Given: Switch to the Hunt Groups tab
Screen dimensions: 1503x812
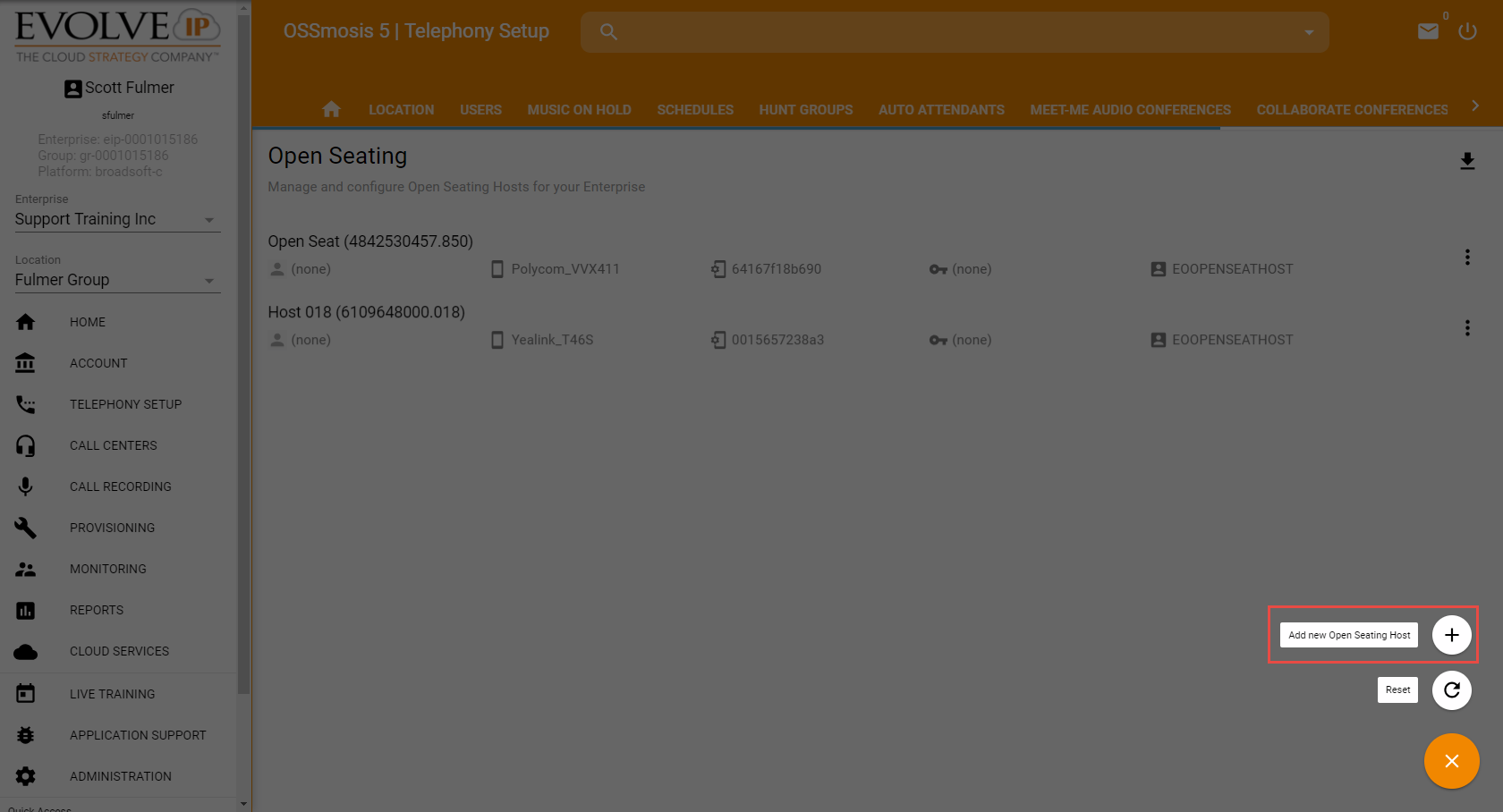Looking at the screenshot, I should [805, 110].
